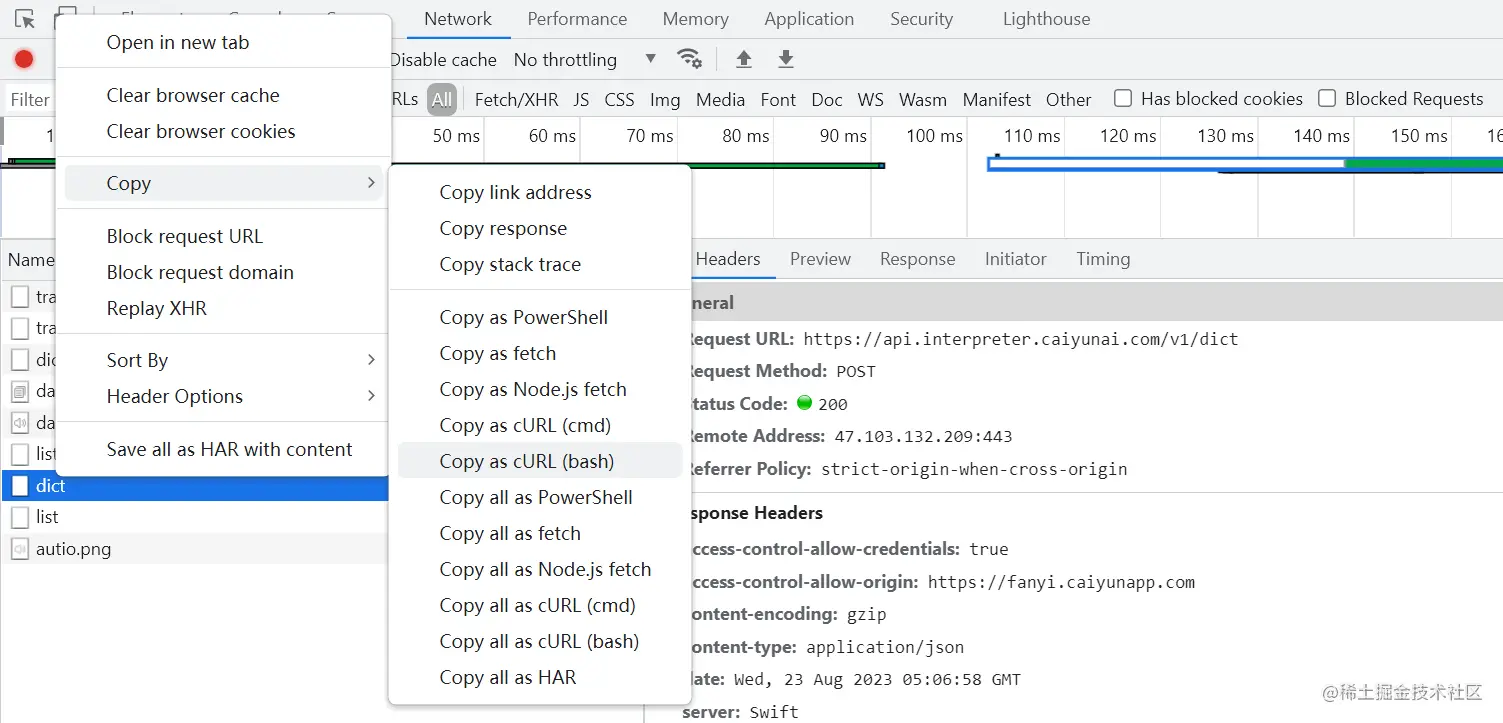
Task: Select Copy as cURL (cmd)
Action: (540, 425)
